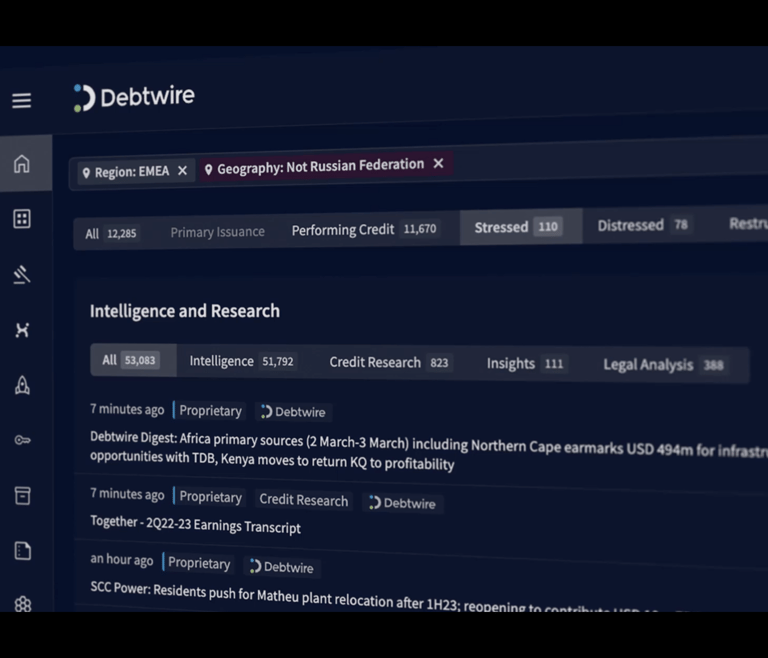
Task: Select the Stressed tab
Action: pos(521,227)
